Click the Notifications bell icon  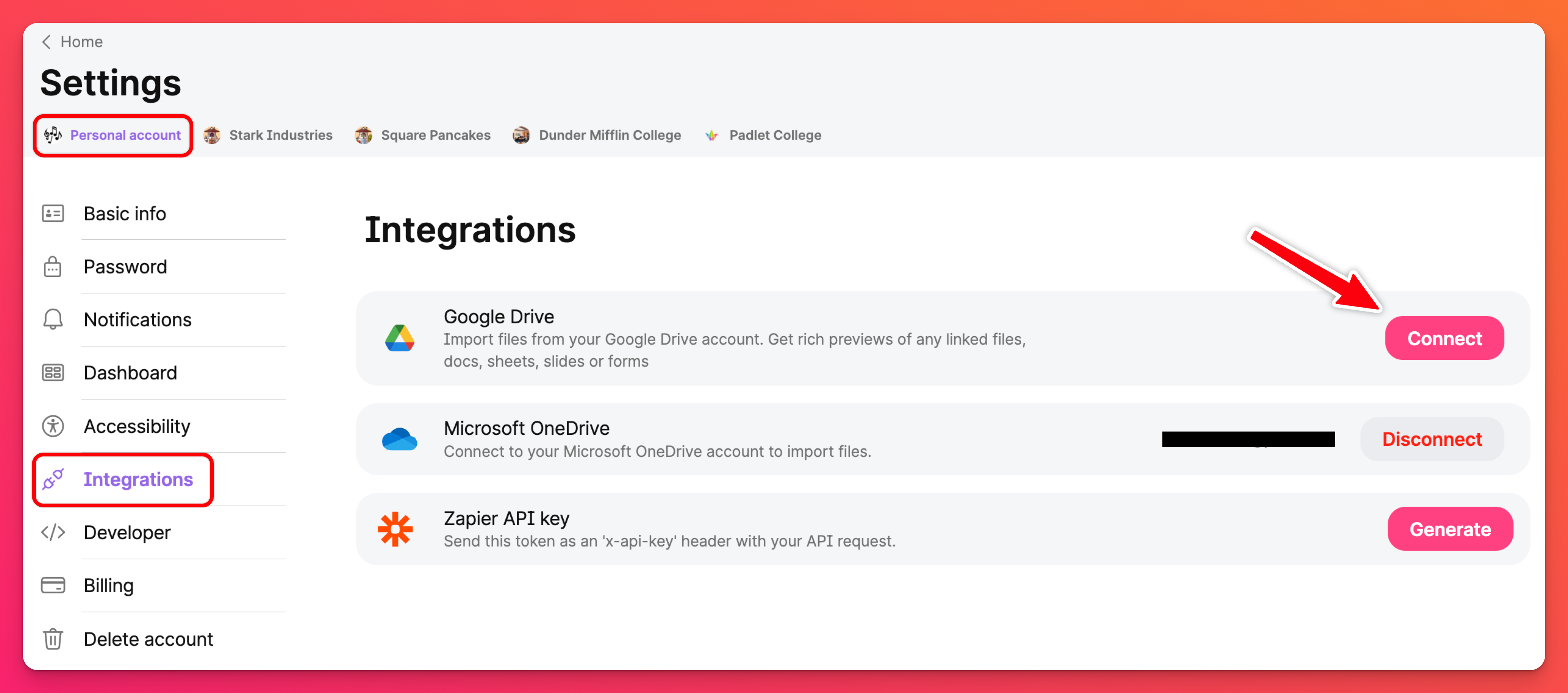pos(53,319)
